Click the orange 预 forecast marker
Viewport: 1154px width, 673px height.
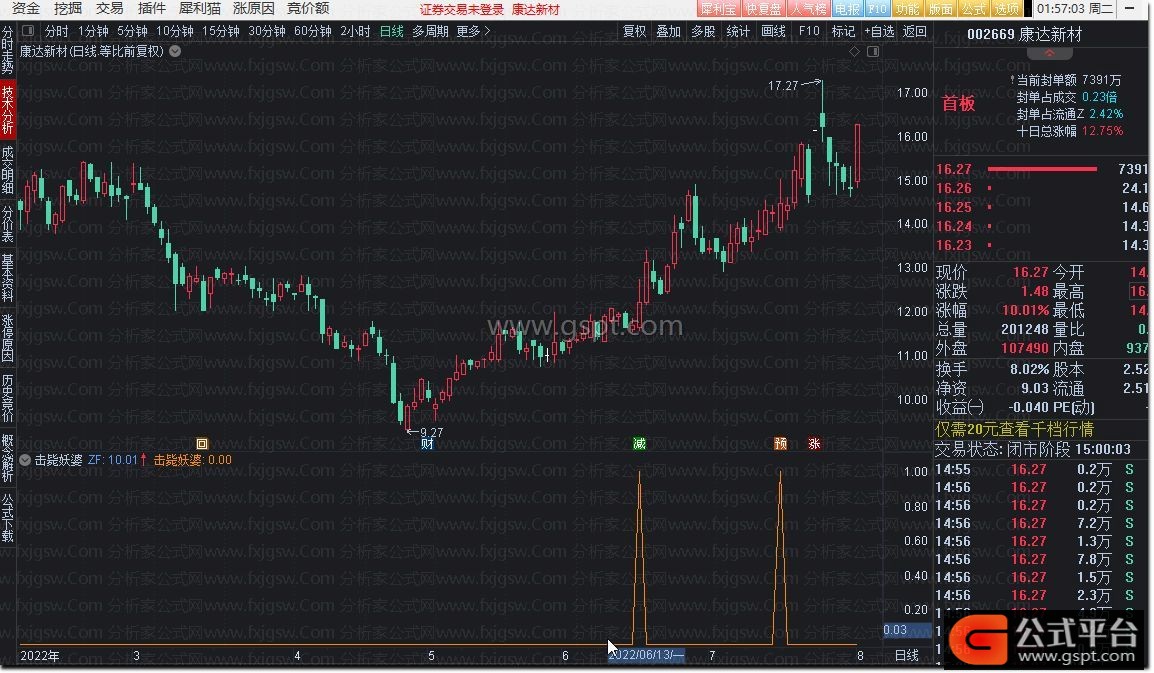click(780, 443)
